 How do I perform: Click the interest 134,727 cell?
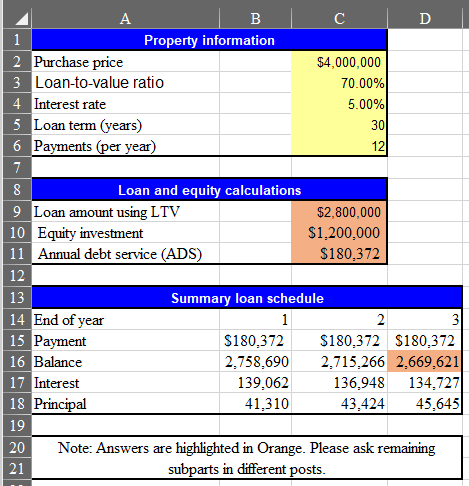tap(425, 382)
